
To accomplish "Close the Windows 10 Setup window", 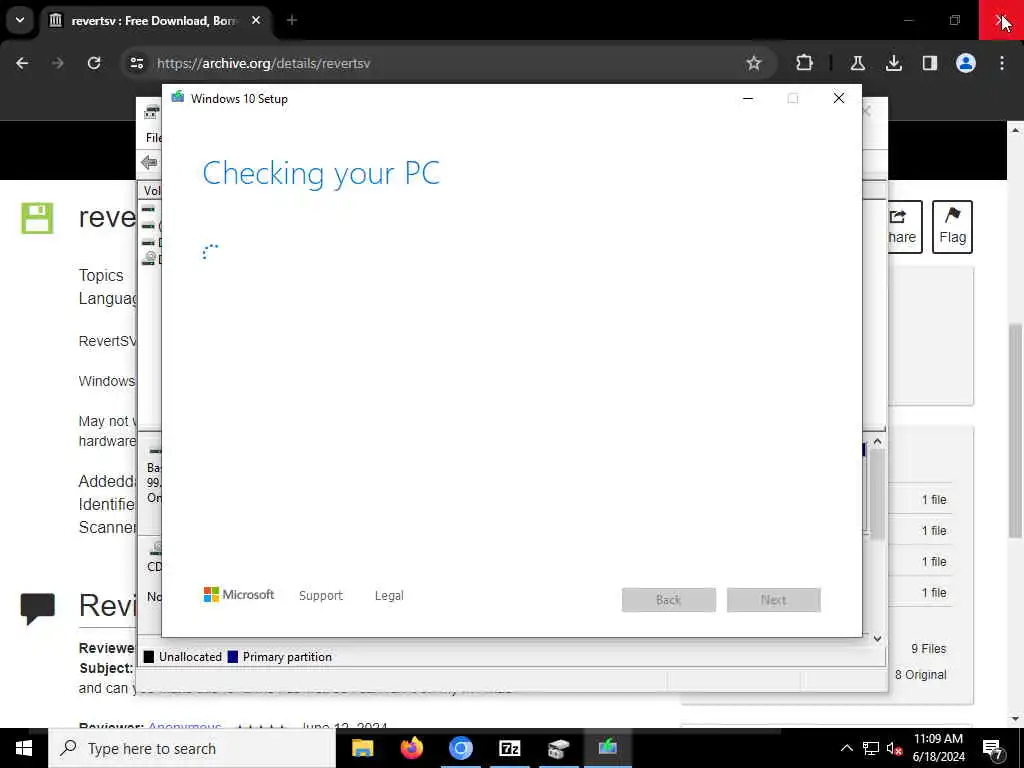I will click(x=839, y=99).
